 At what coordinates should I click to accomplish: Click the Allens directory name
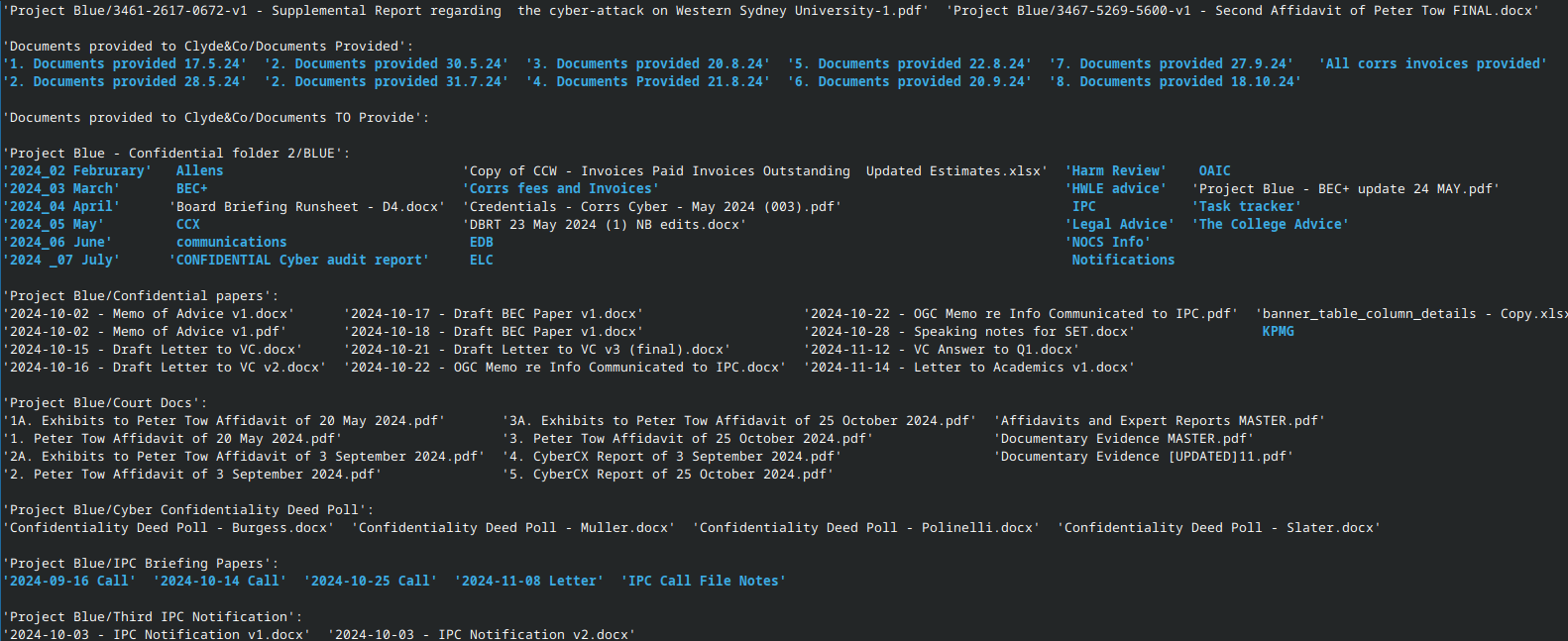tap(200, 170)
